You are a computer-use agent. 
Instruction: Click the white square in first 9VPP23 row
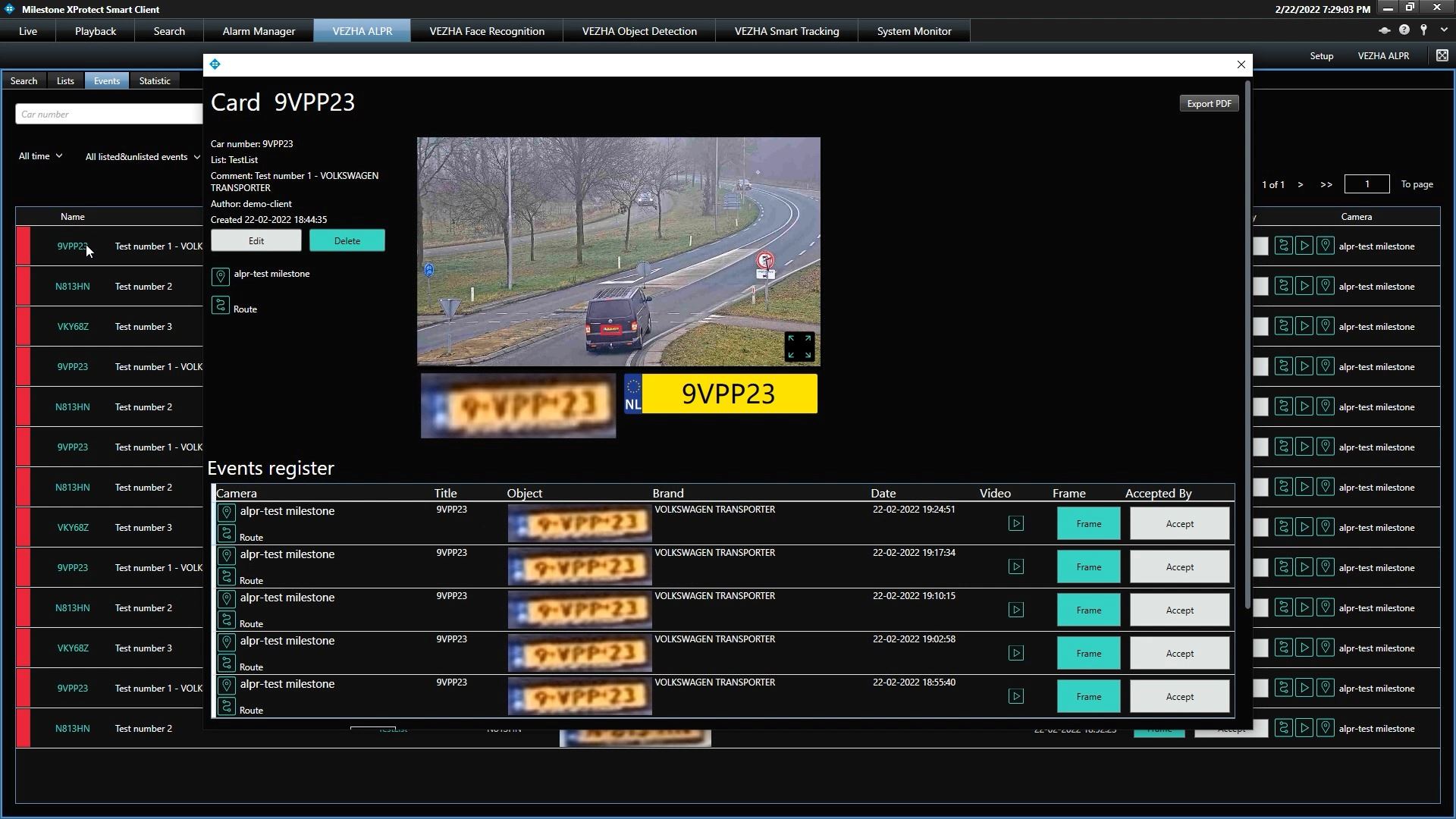[1260, 246]
